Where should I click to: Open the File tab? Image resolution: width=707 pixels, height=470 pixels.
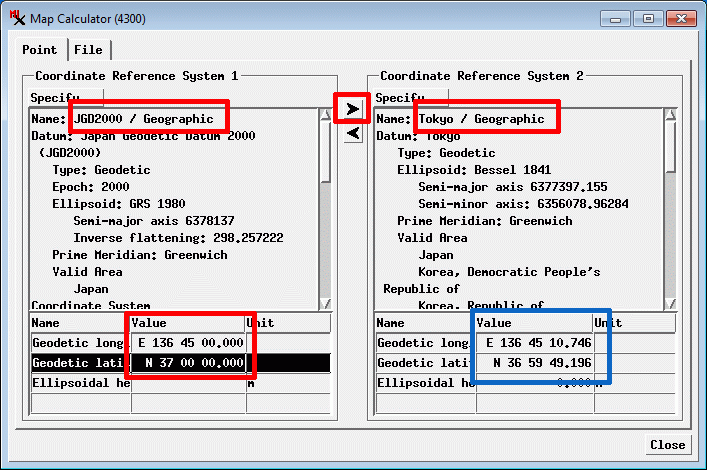click(88, 50)
